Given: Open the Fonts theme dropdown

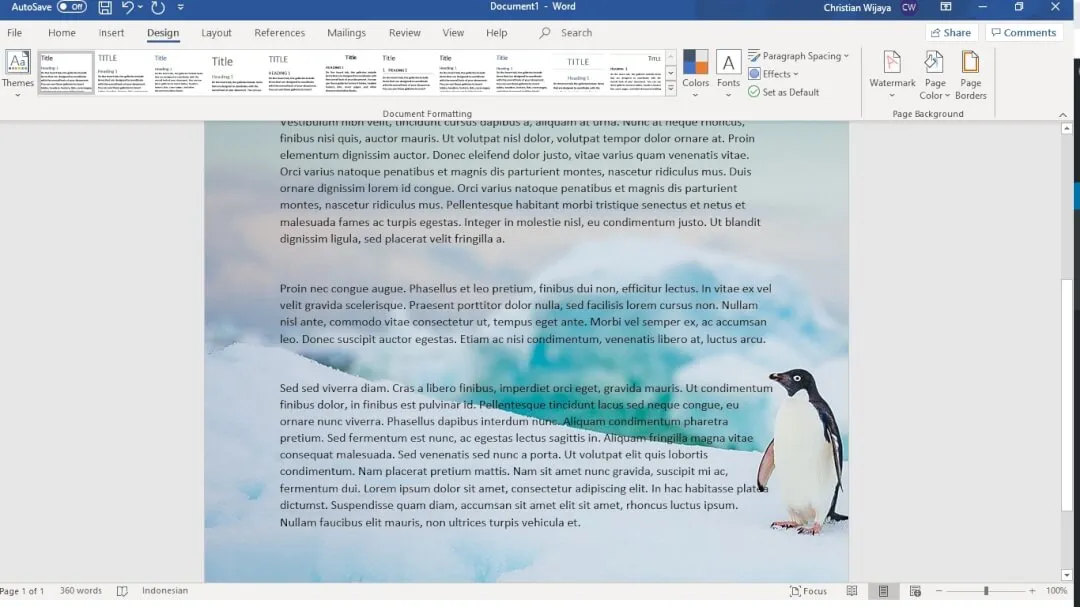Looking at the screenshot, I should coord(728,74).
